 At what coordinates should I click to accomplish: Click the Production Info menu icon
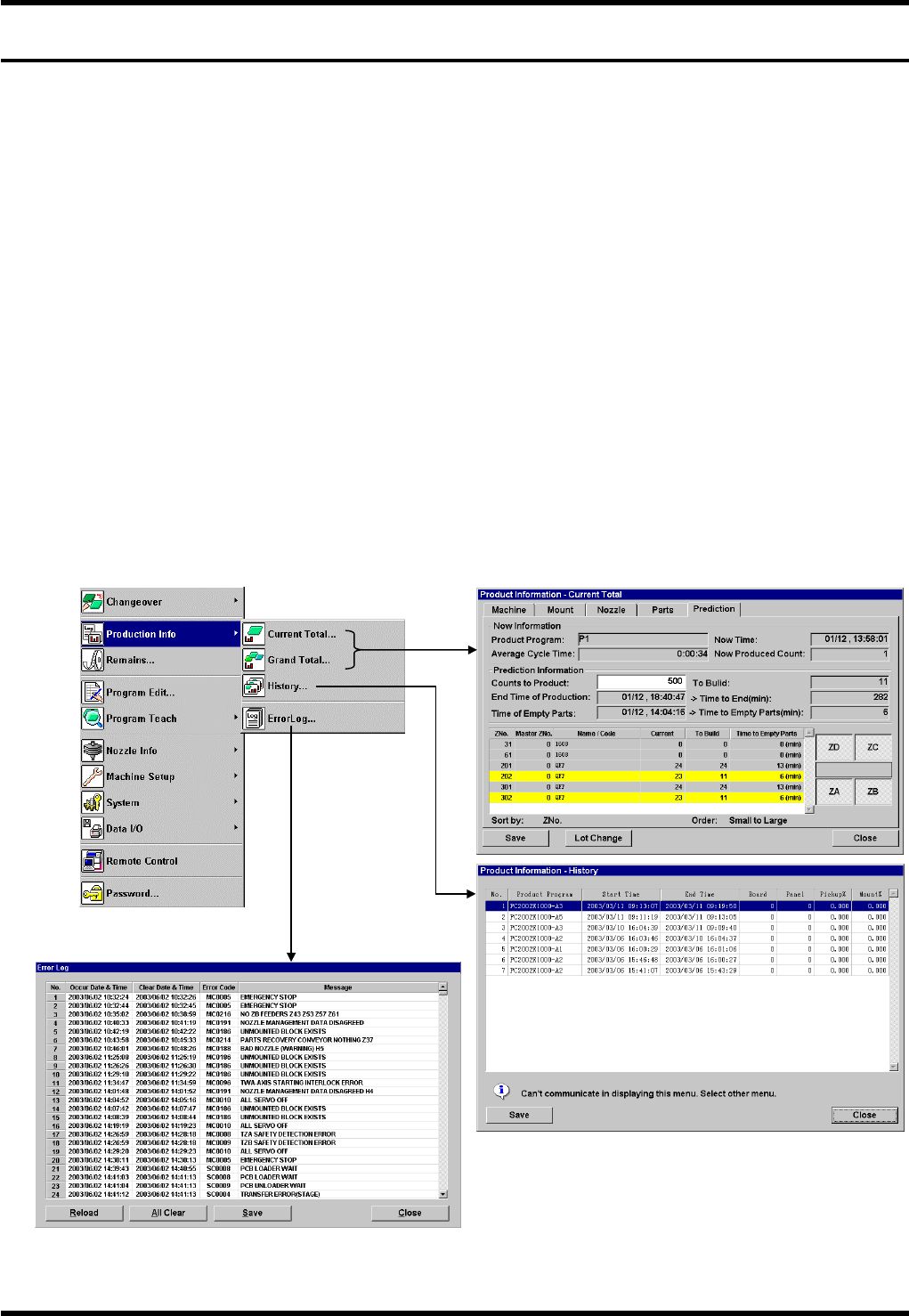93,634
